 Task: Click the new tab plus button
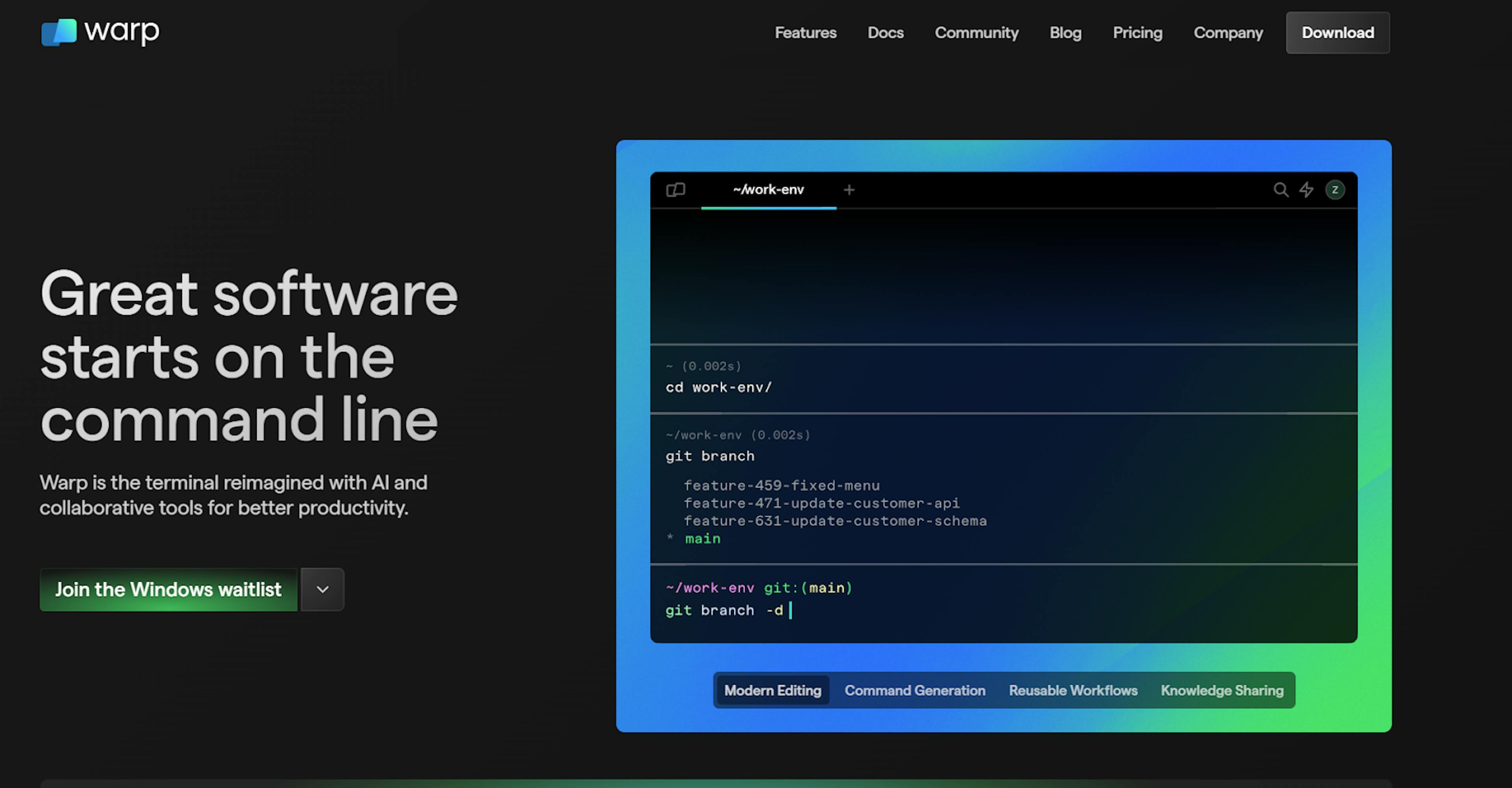(848, 189)
